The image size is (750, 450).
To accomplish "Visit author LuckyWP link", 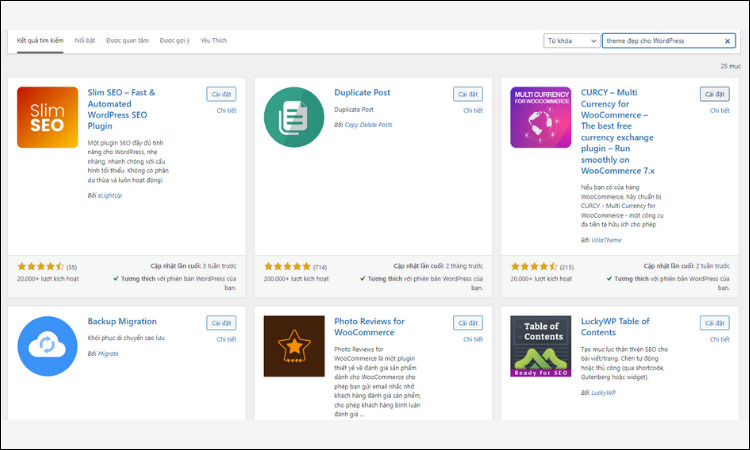I will click(x=603, y=393).
